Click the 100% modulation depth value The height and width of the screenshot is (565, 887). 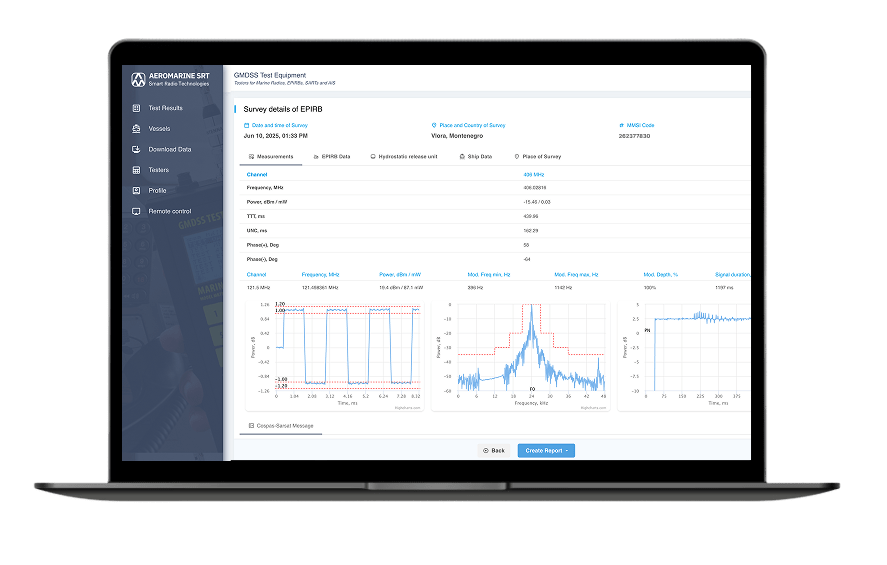point(649,288)
